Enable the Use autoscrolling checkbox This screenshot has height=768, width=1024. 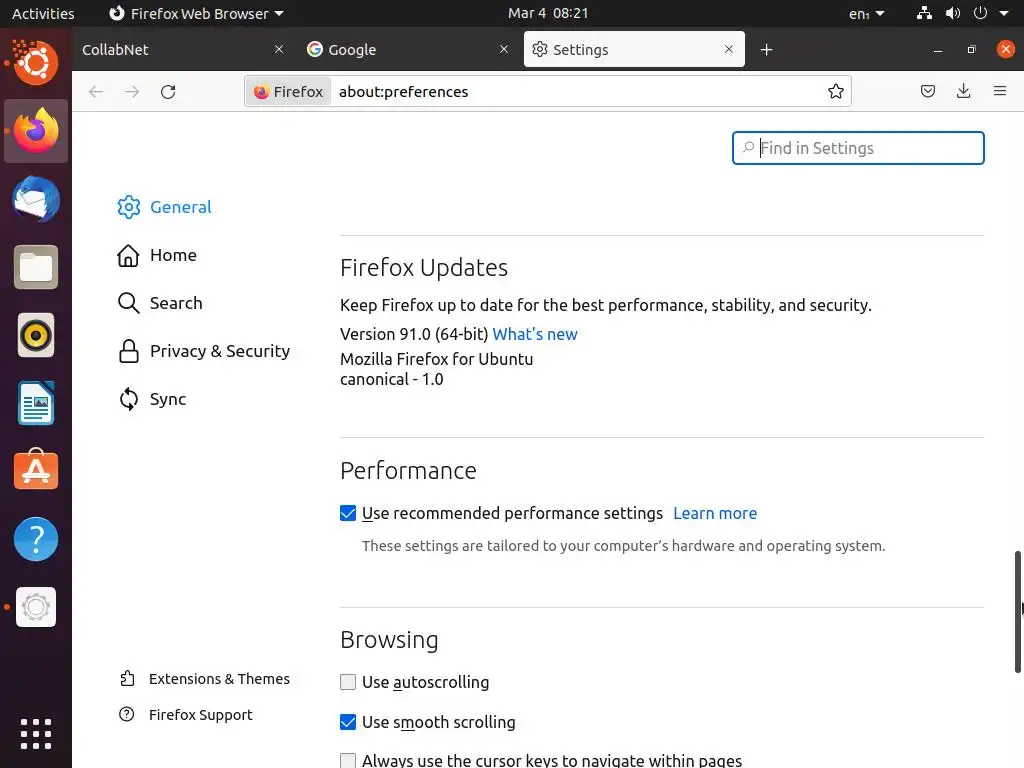click(x=348, y=683)
